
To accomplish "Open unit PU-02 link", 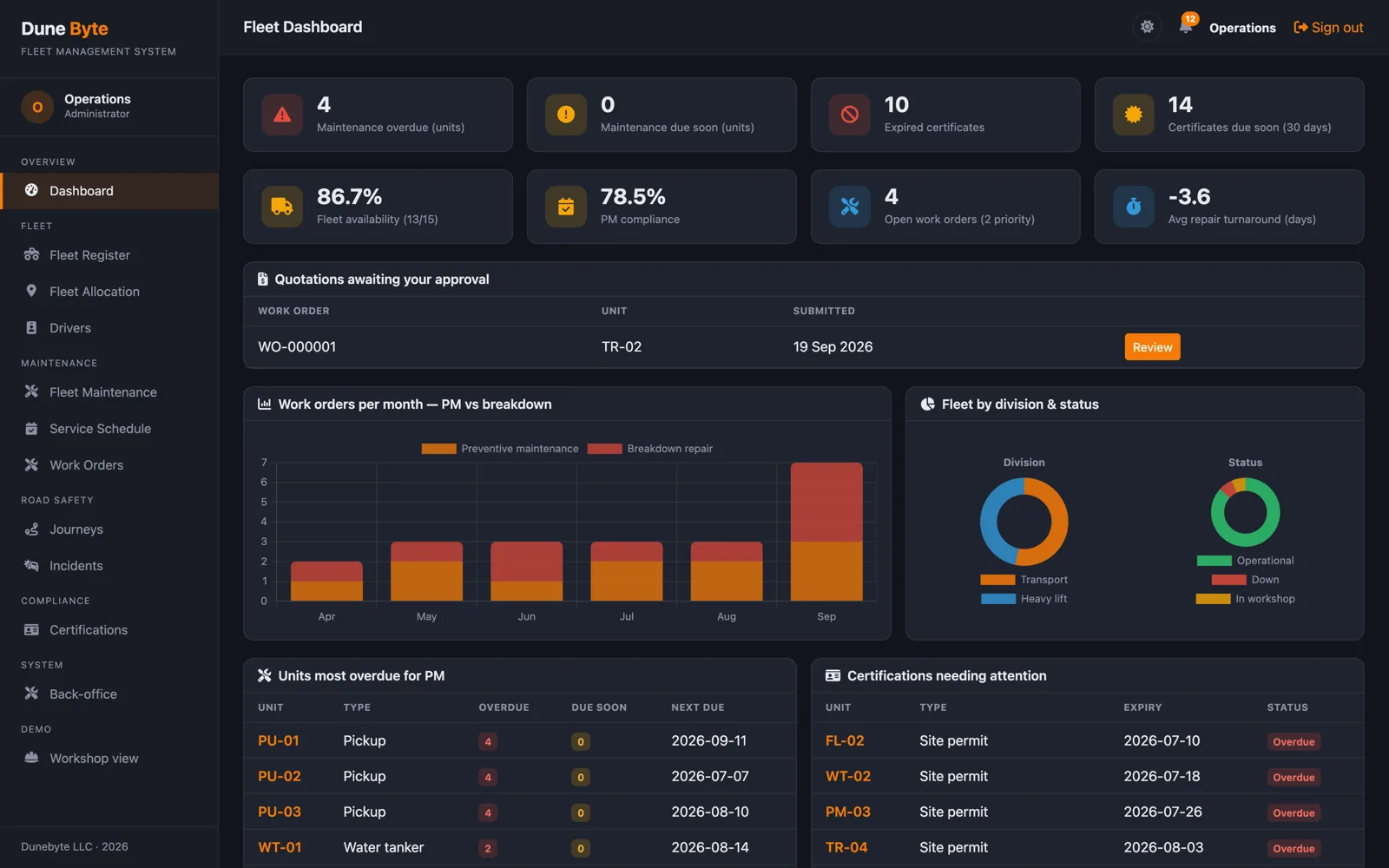I will click(280, 776).
